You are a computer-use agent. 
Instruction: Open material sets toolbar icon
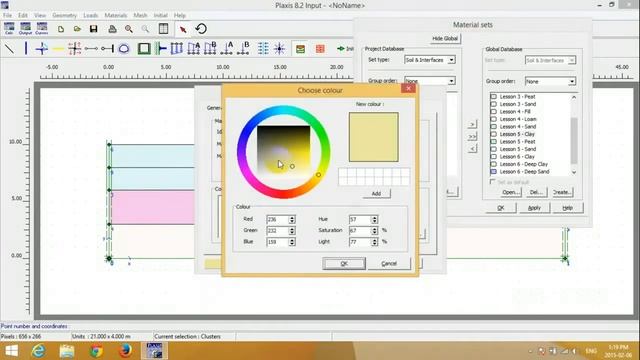300,49
